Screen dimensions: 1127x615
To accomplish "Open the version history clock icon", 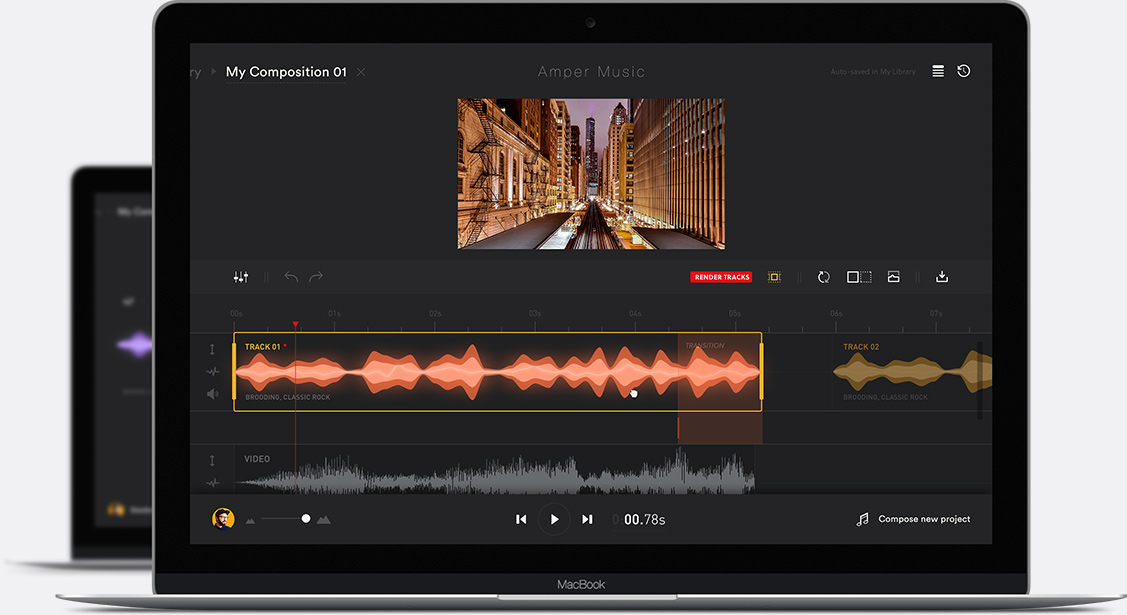I will pyautogui.click(x=964, y=70).
